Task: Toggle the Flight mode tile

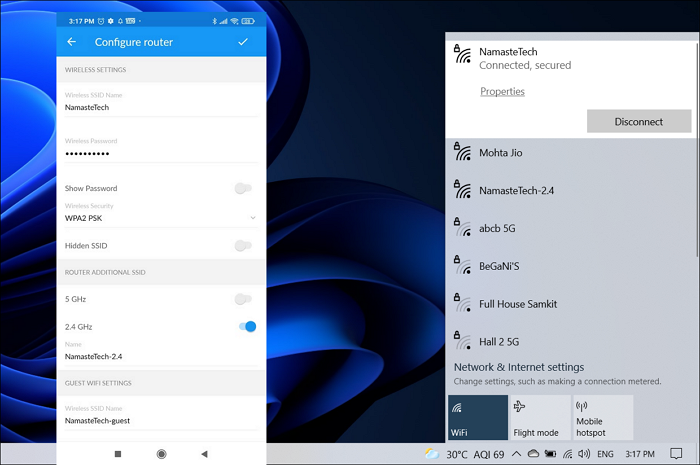Action: point(541,417)
